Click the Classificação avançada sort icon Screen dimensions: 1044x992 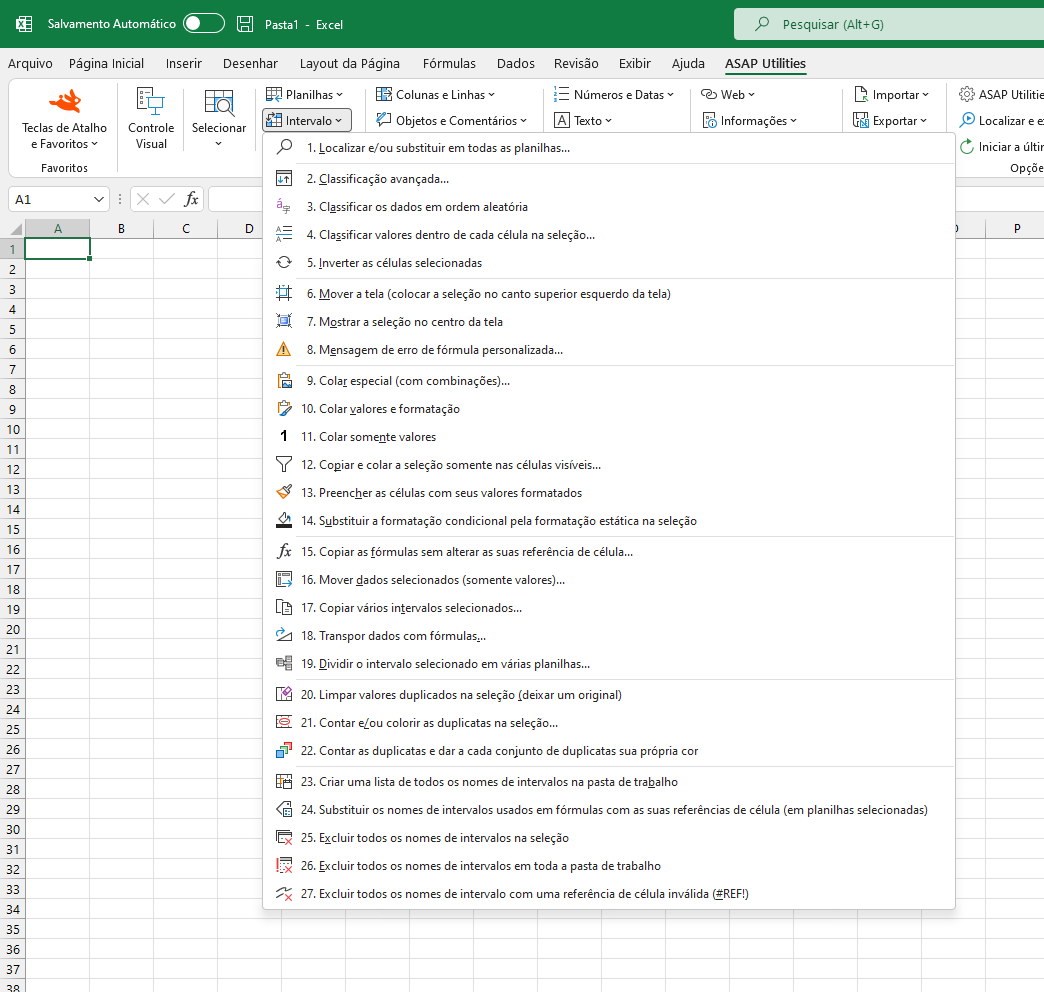coord(284,178)
